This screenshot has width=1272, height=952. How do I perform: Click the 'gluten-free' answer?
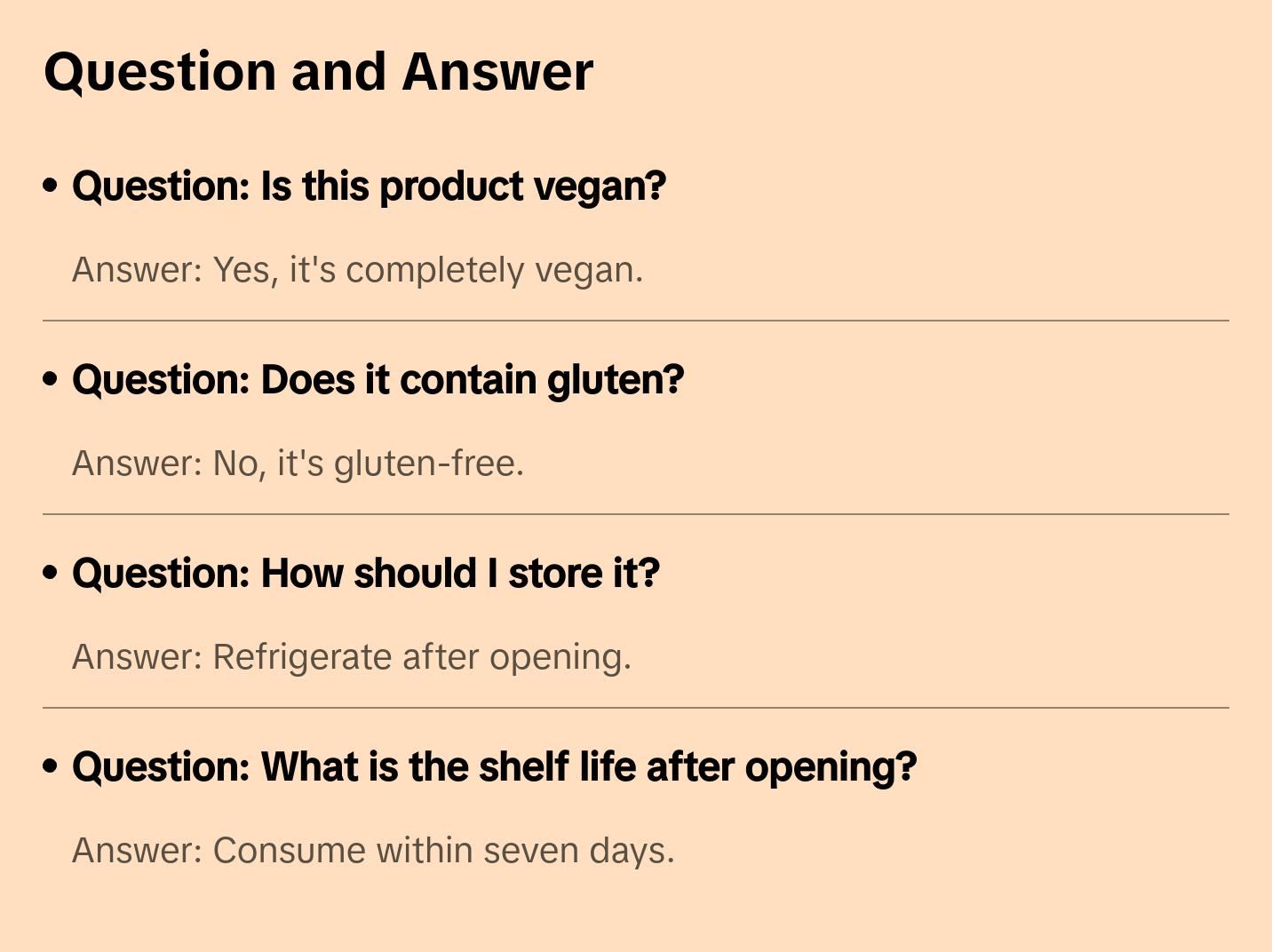pyautogui.click(x=298, y=464)
